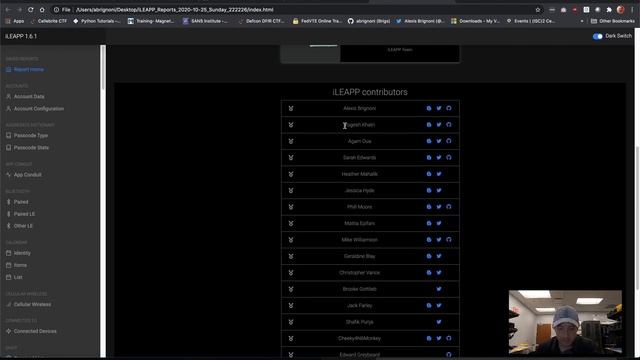Open Yogesh Khatri's Twitter icon
Screen dimensions: 640x360
click(x=439, y=125)
